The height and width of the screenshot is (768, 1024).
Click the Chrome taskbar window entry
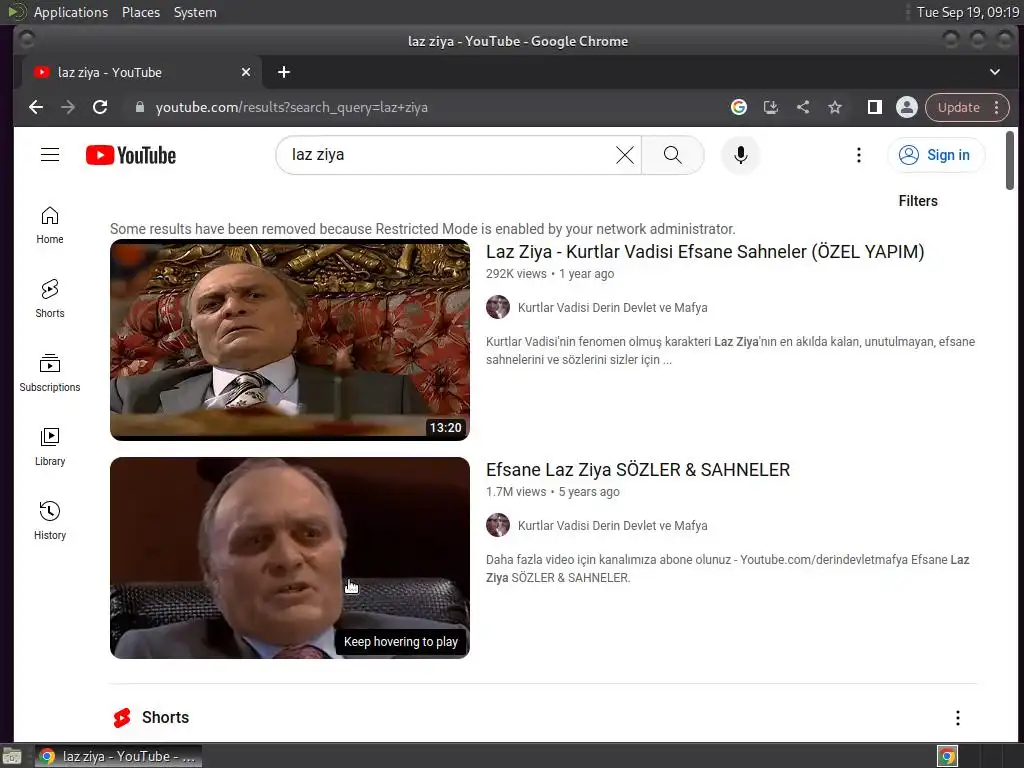[x=118, y=756]
